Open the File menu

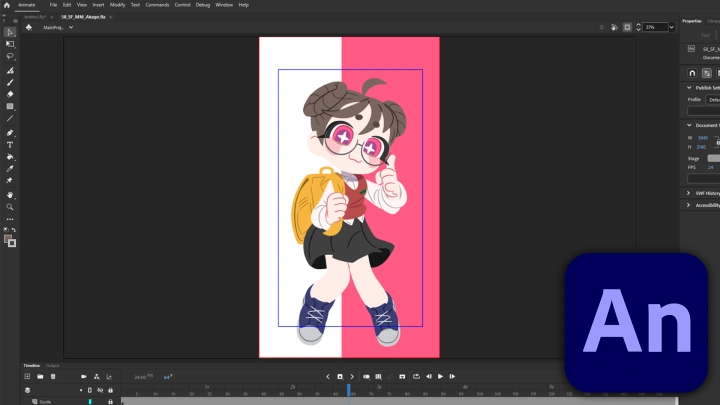point(53,5)
